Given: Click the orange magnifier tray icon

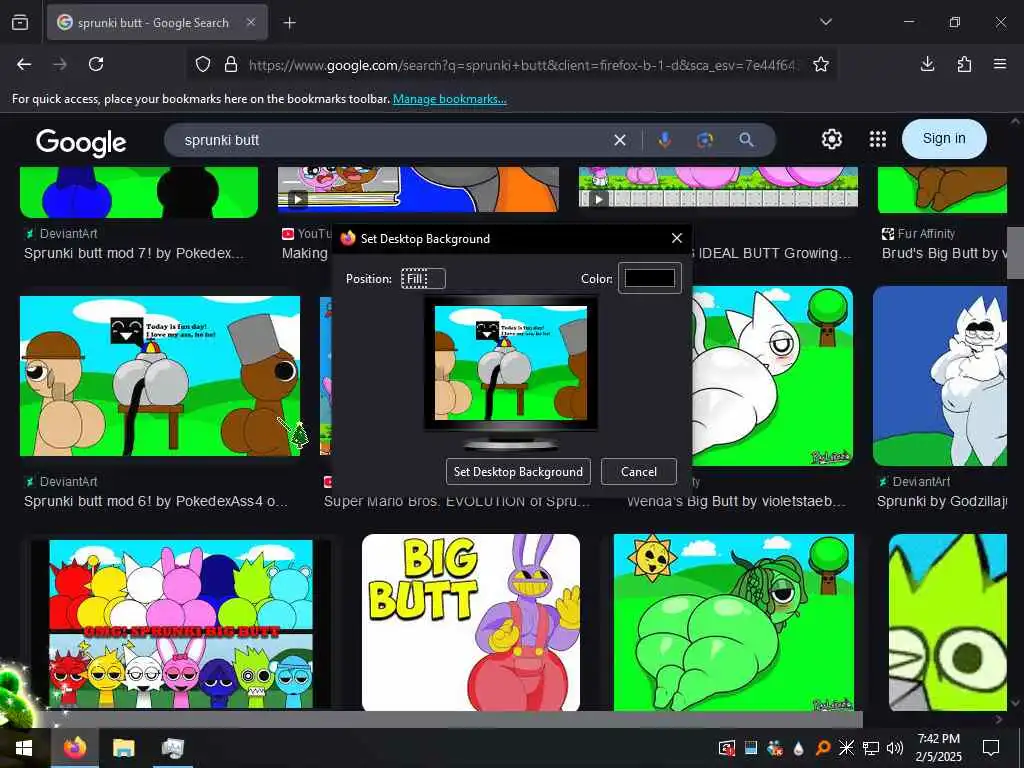Looking at the screenshot, I should click(823, 748).
